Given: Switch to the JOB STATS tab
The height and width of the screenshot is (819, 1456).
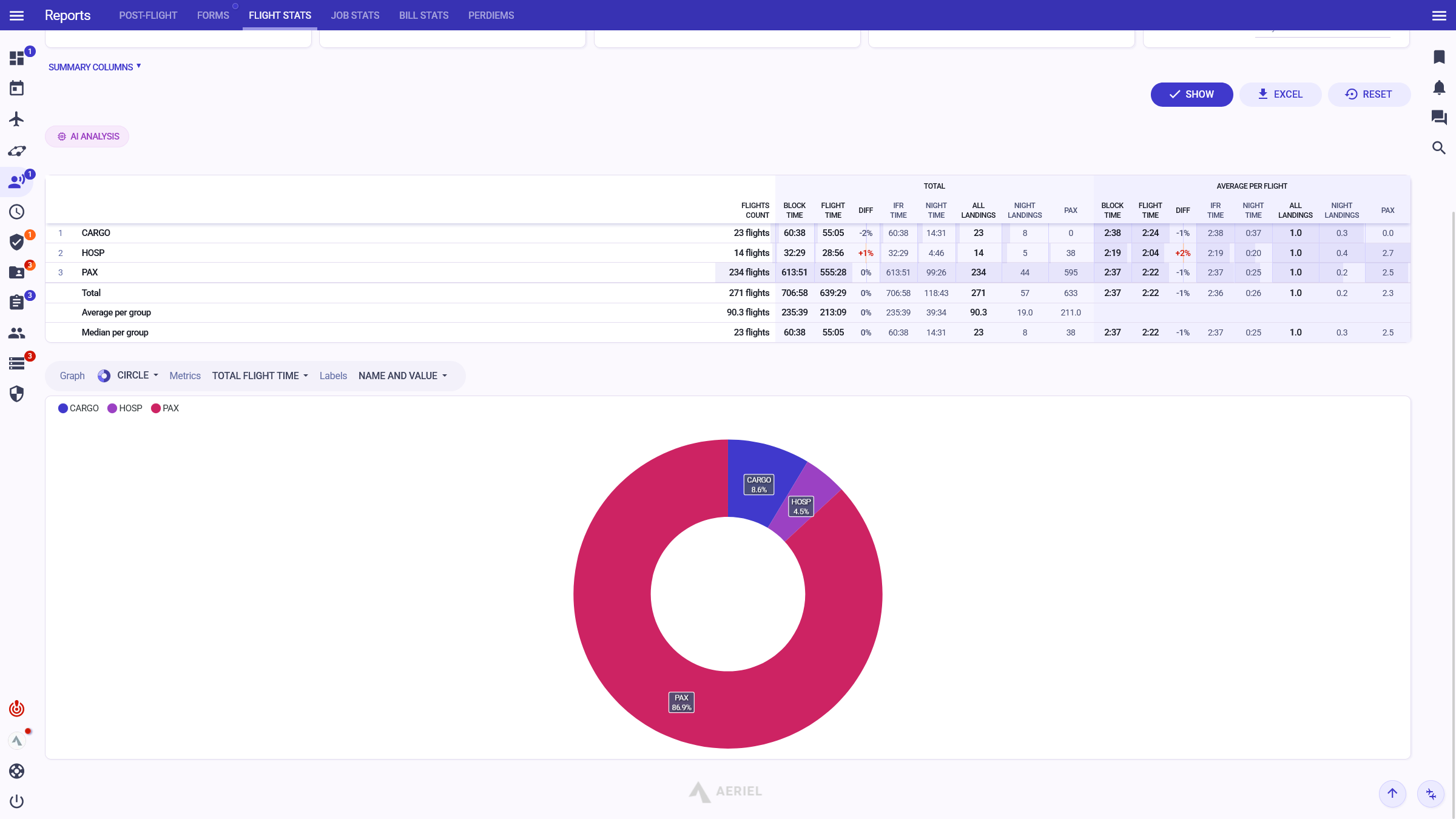Looking at the screenshot, I should pos(355,15).
